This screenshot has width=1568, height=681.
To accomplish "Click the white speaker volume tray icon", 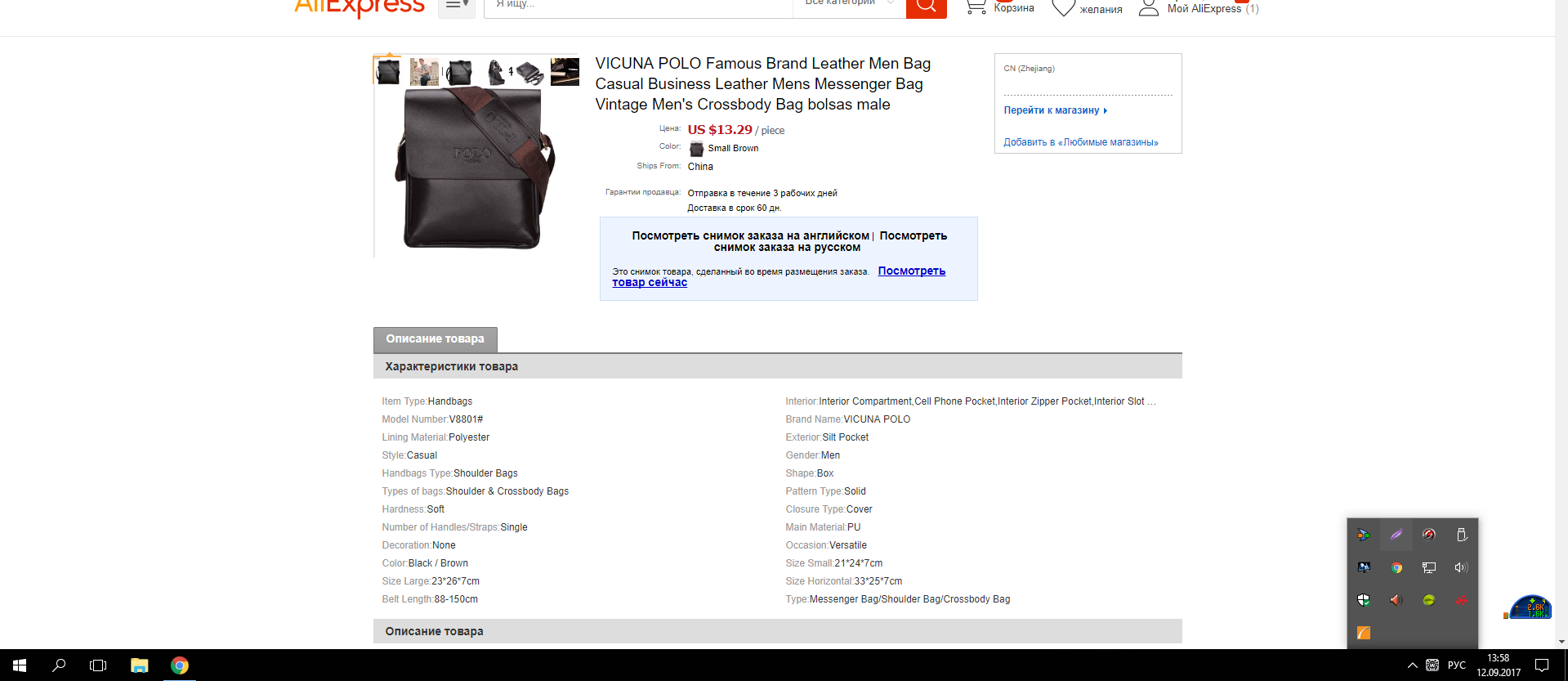I will (x=1462, y=567).
